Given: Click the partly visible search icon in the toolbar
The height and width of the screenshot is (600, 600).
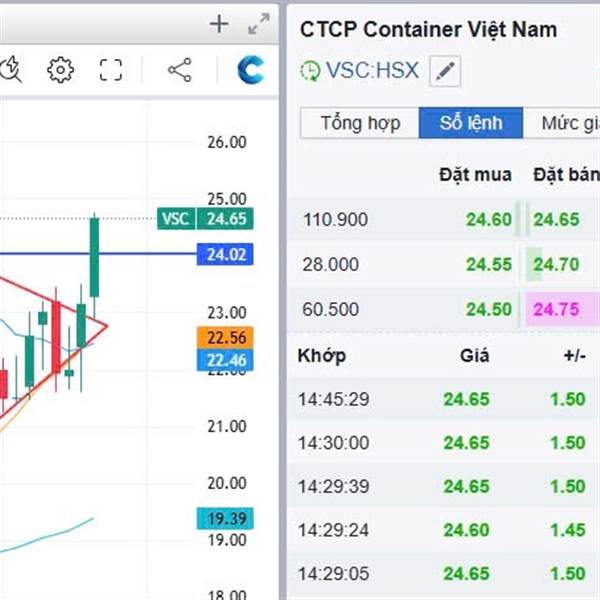Looking at the screenshot, I should (10, 70).
